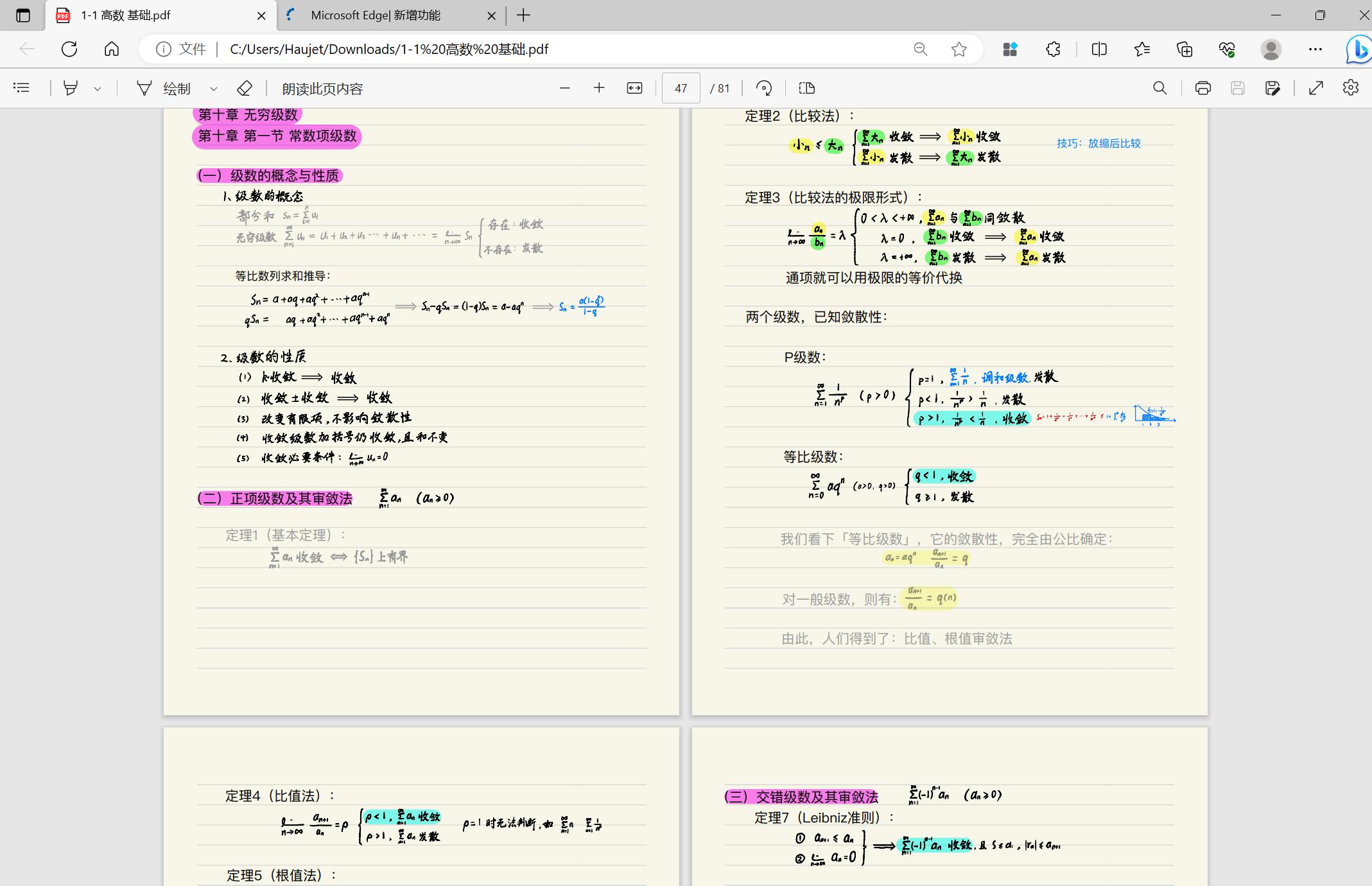This screenshot has width=1372, height=886.
Task: Expand the highlight color dropdown
Action: (x=98, y=89)
